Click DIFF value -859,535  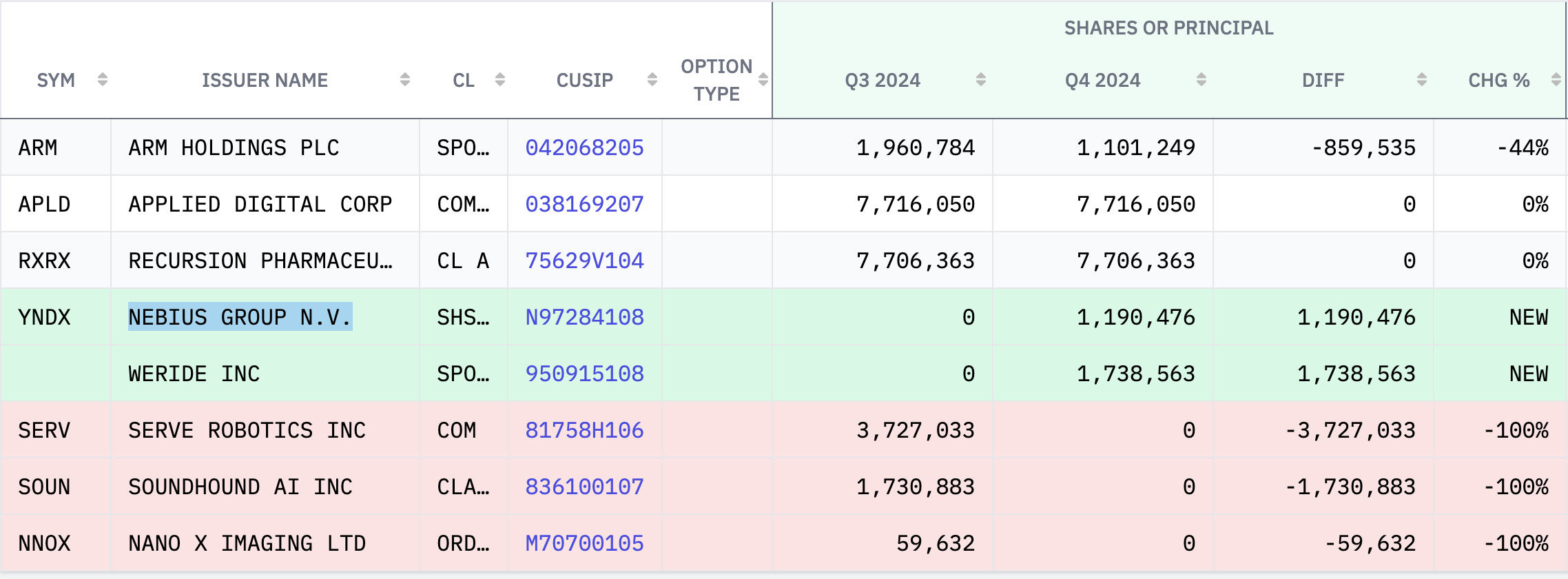[x=1363, y=148]
